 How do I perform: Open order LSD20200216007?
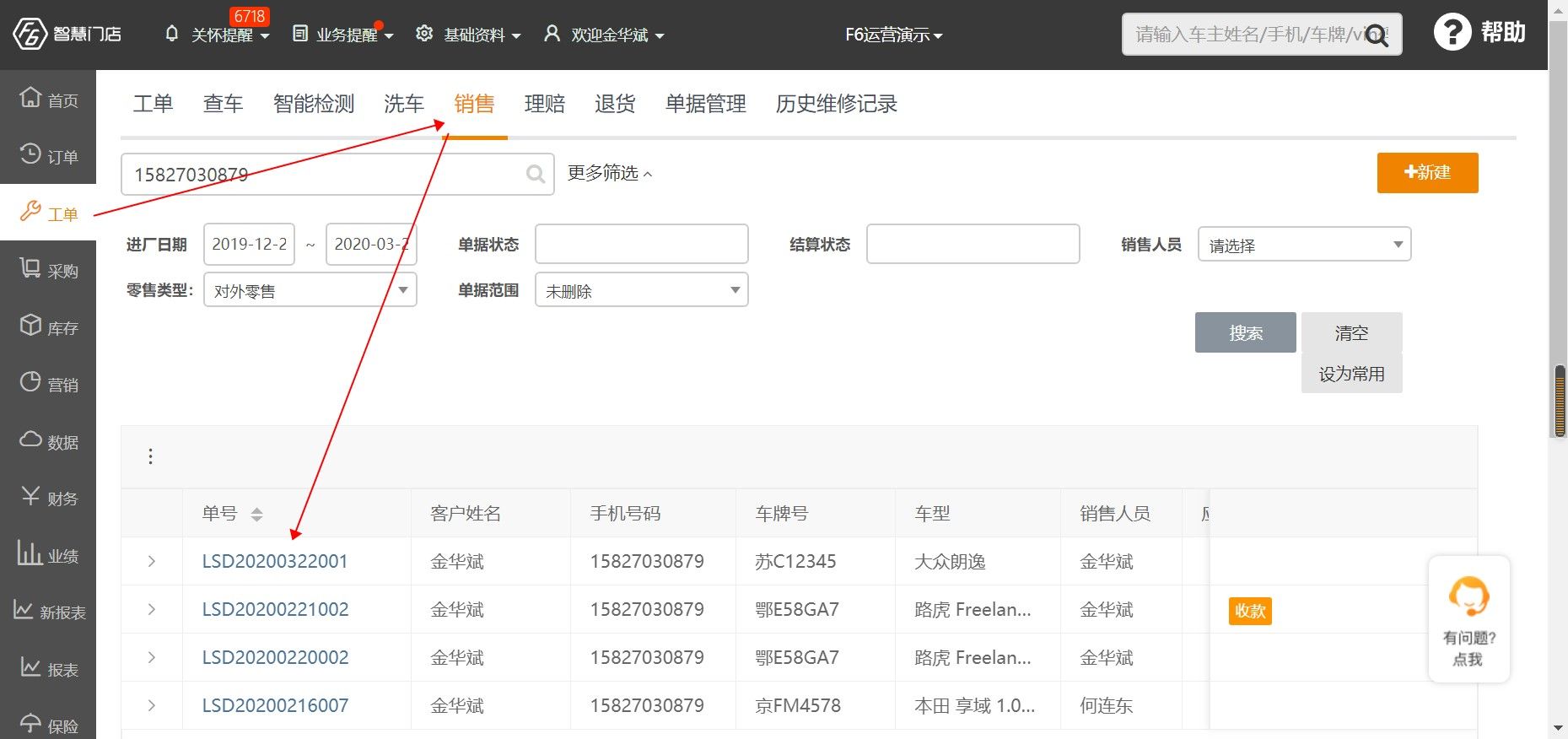point(275,706)
